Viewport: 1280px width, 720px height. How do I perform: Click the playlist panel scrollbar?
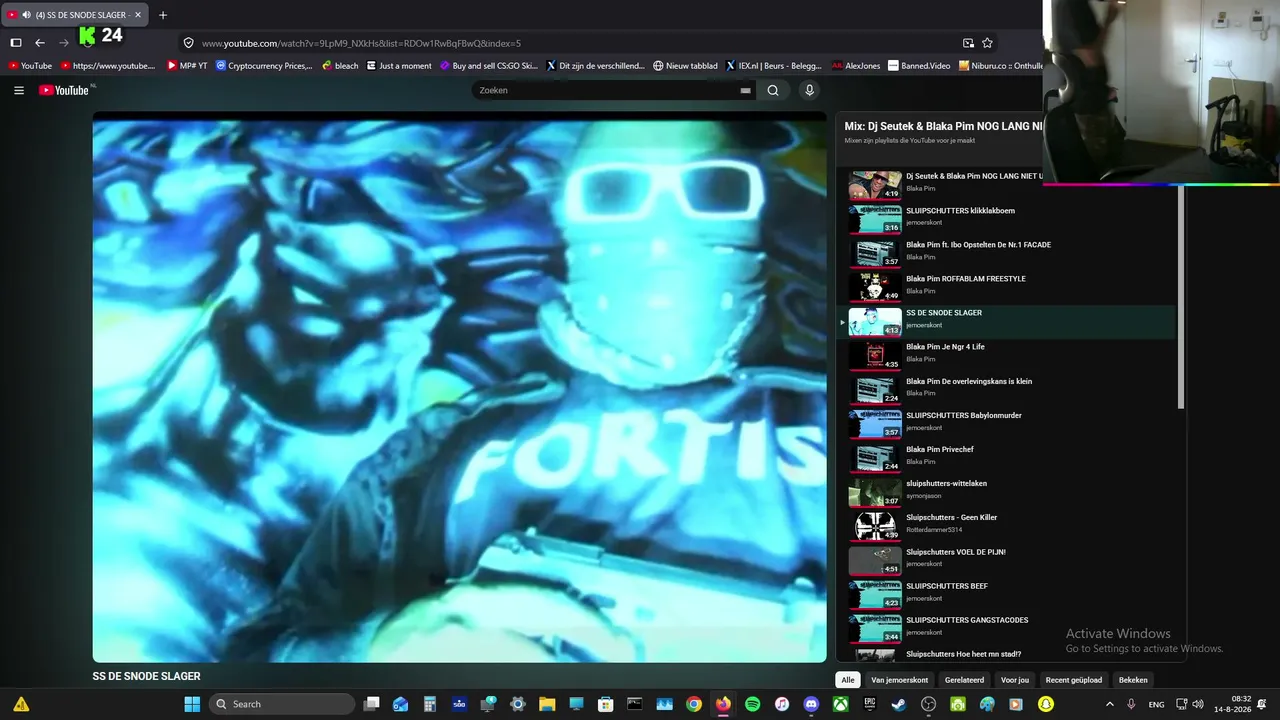point(1181,297)
